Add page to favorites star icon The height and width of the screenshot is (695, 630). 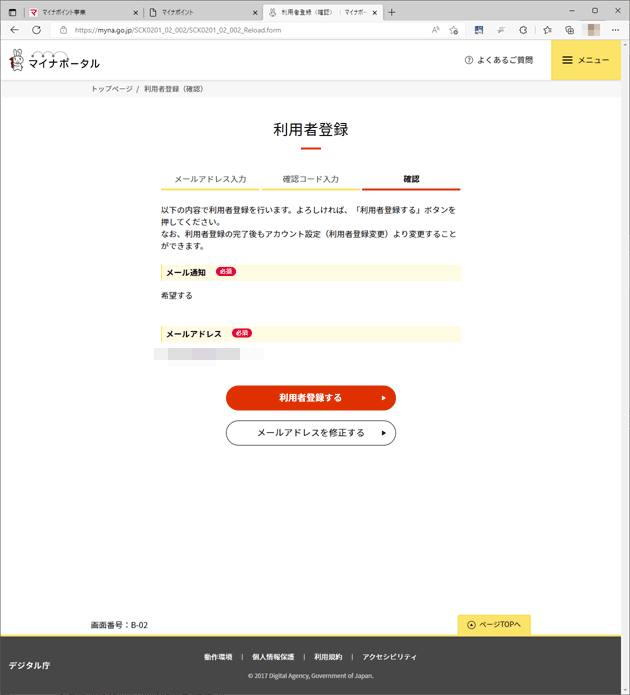(x=454, y=30)
